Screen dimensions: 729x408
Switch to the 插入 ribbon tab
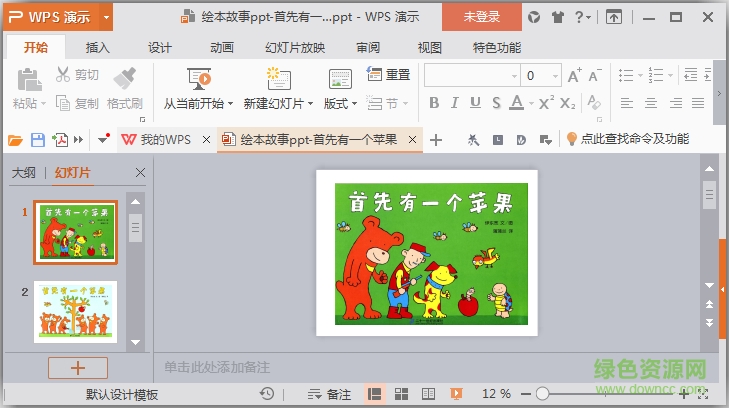[98, 47]
